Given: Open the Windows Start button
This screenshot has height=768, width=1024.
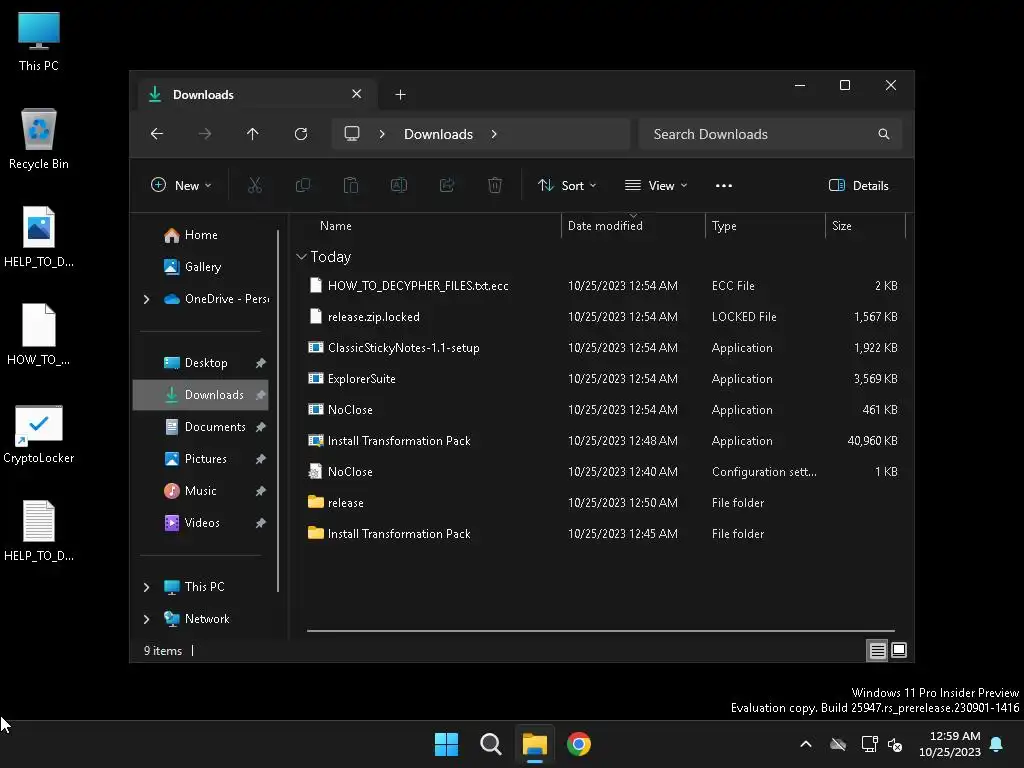Looking at the screenshot, I should 447,744.
